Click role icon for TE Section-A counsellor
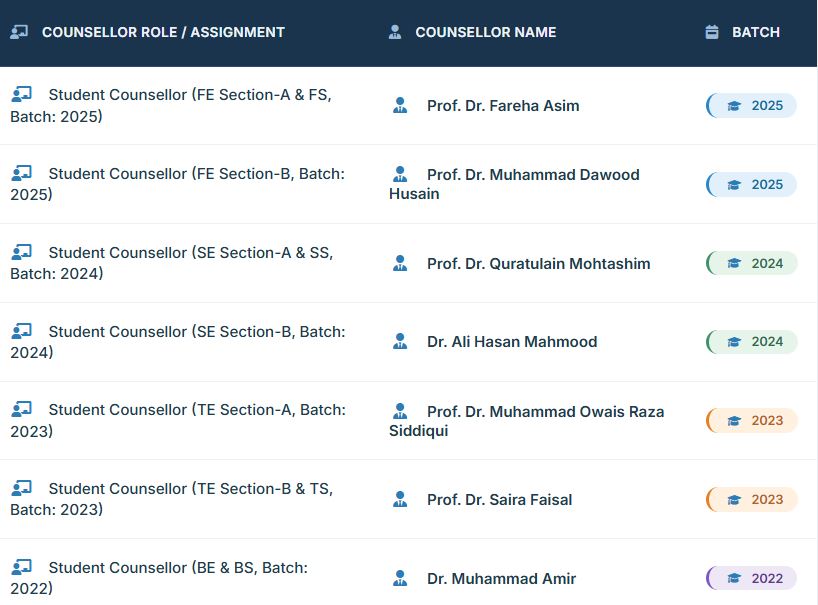Image resolution: width=818 pixels, height=605 pixels. click(x=21, y=409)
